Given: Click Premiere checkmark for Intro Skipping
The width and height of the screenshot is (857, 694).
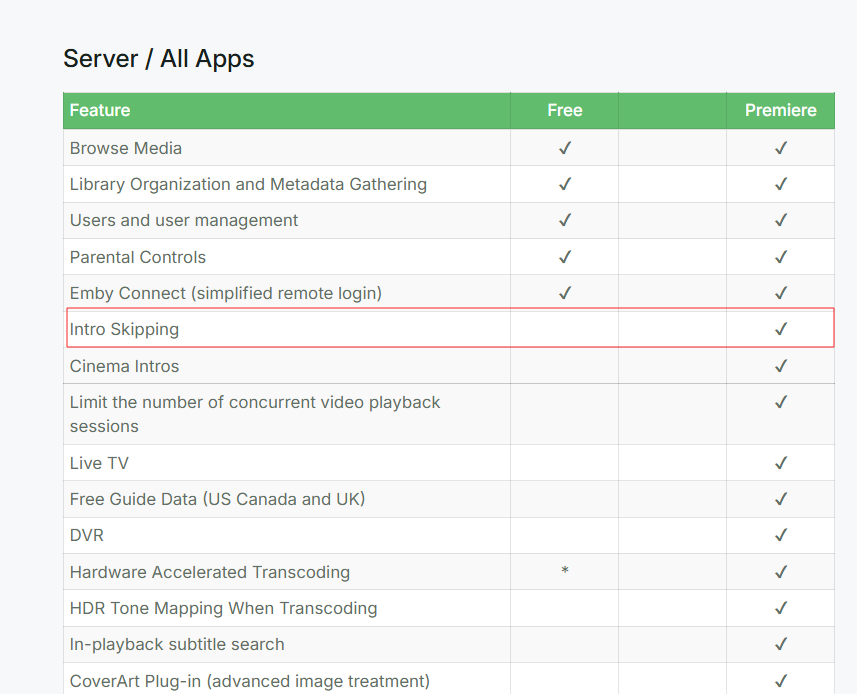Looking at the screenshot, I should point(780,329).
